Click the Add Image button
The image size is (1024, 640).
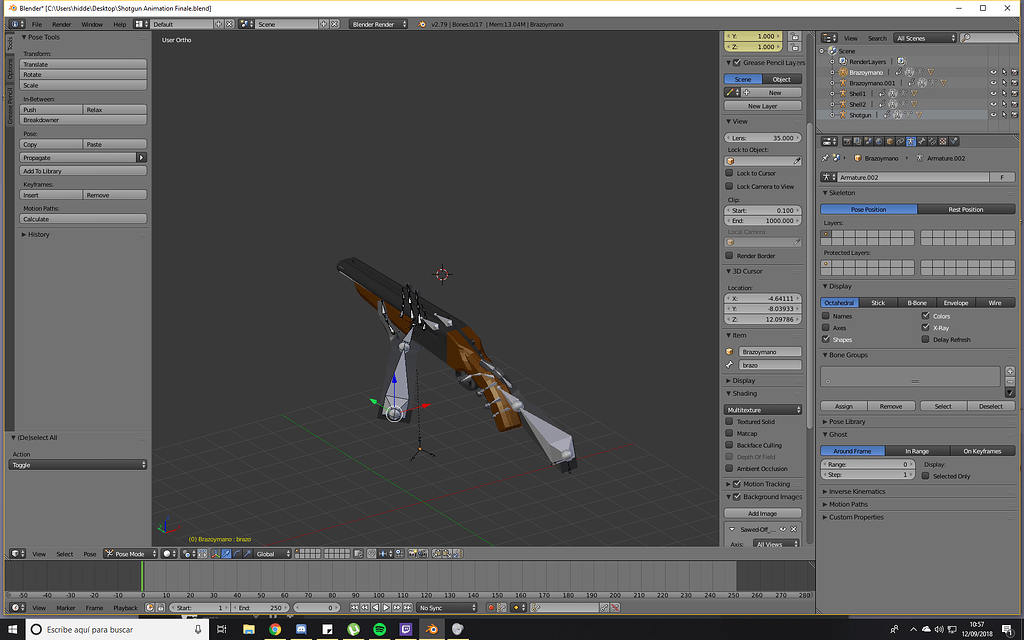[763, 513]
